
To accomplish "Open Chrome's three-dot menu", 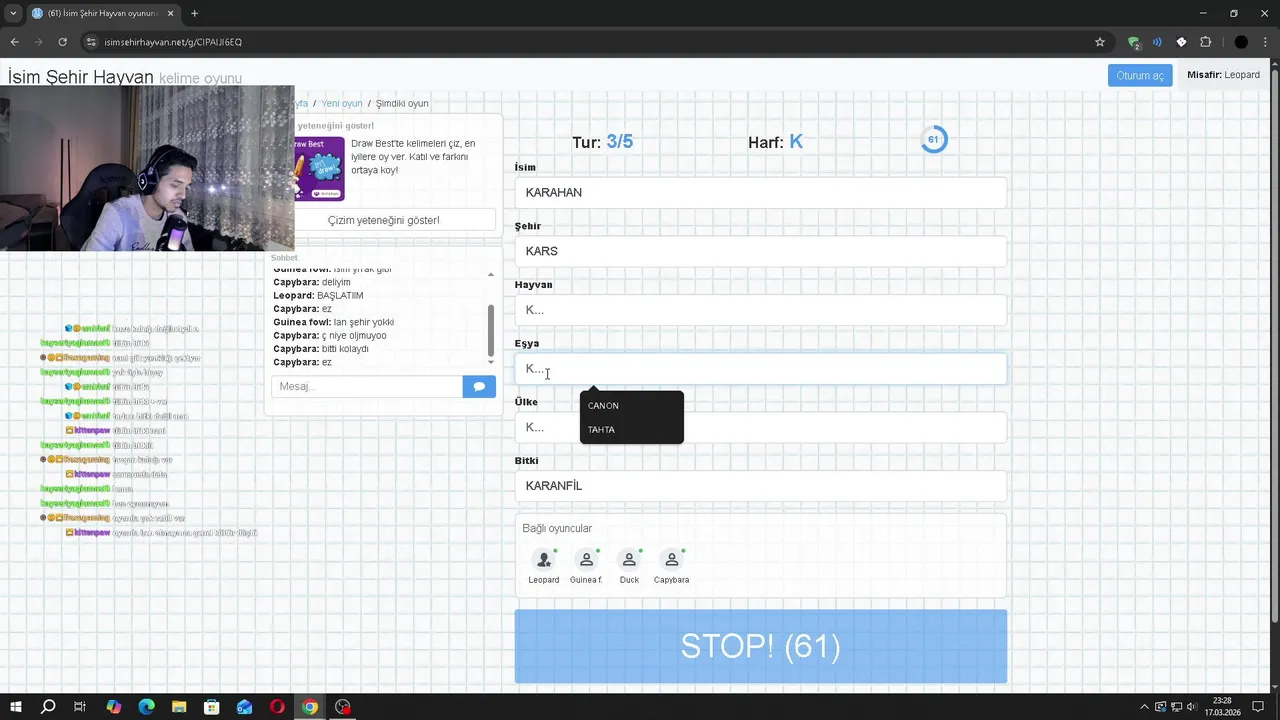I will (x=1265, y=42).
